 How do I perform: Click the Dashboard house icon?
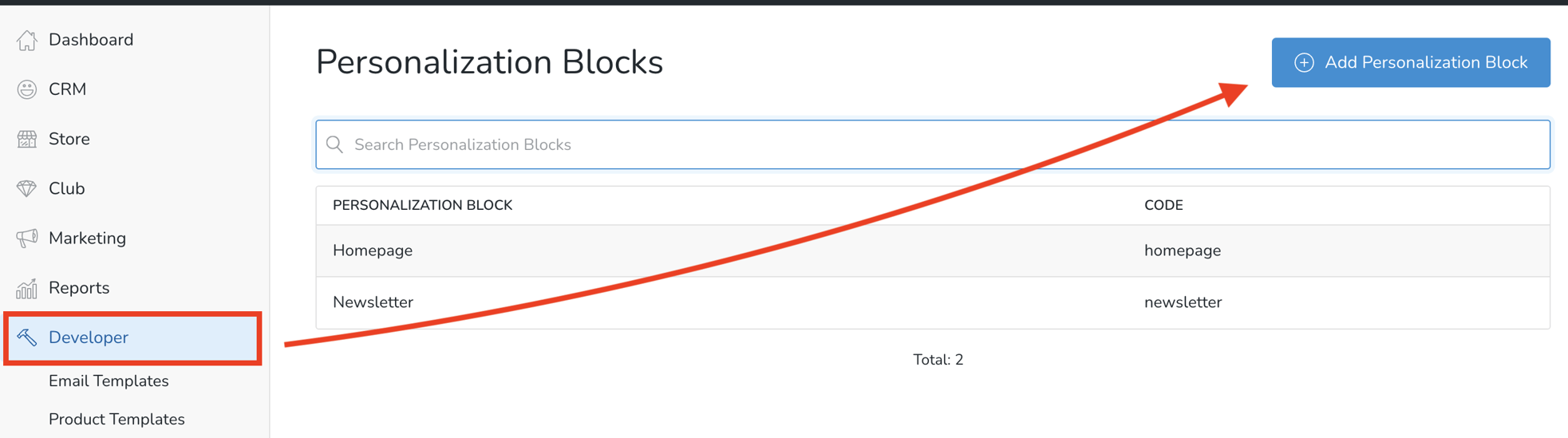[x=27, y=40]
